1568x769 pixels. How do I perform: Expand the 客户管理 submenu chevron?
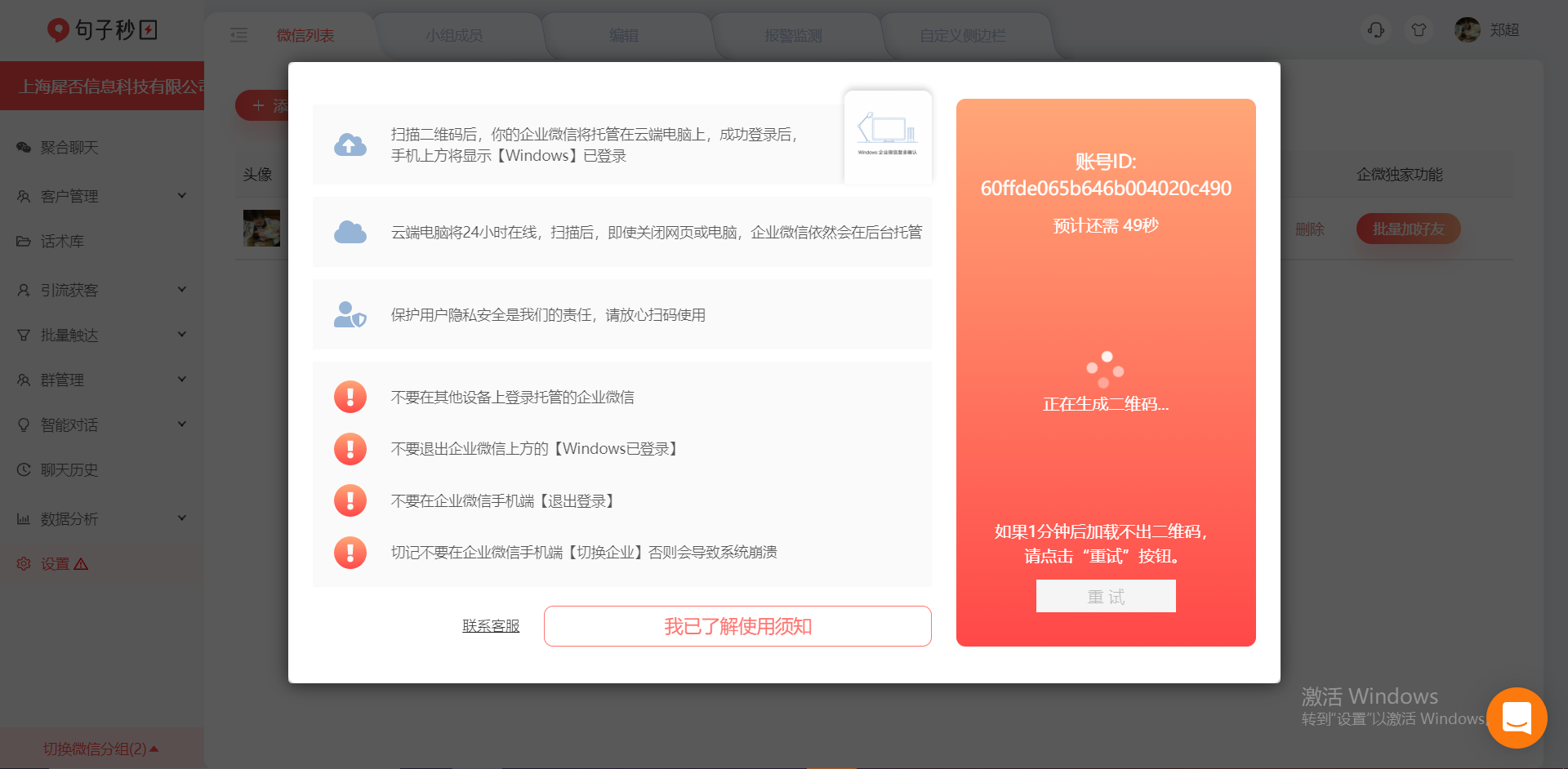pyautogui.click(x=182, y=196)
